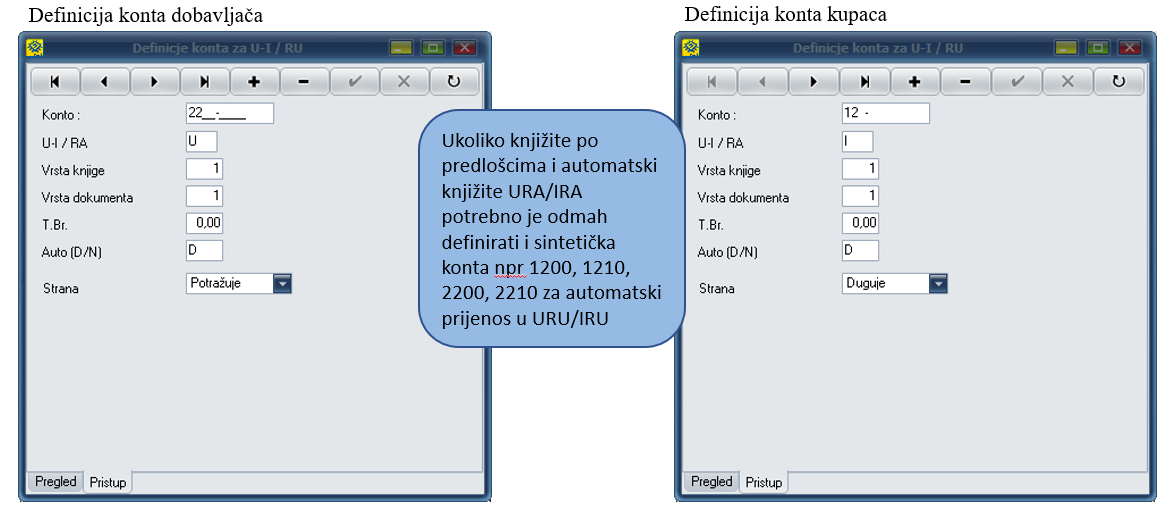
Task: Click Auto (D/N) field in supplier window
Action: [x=204, y=251]
